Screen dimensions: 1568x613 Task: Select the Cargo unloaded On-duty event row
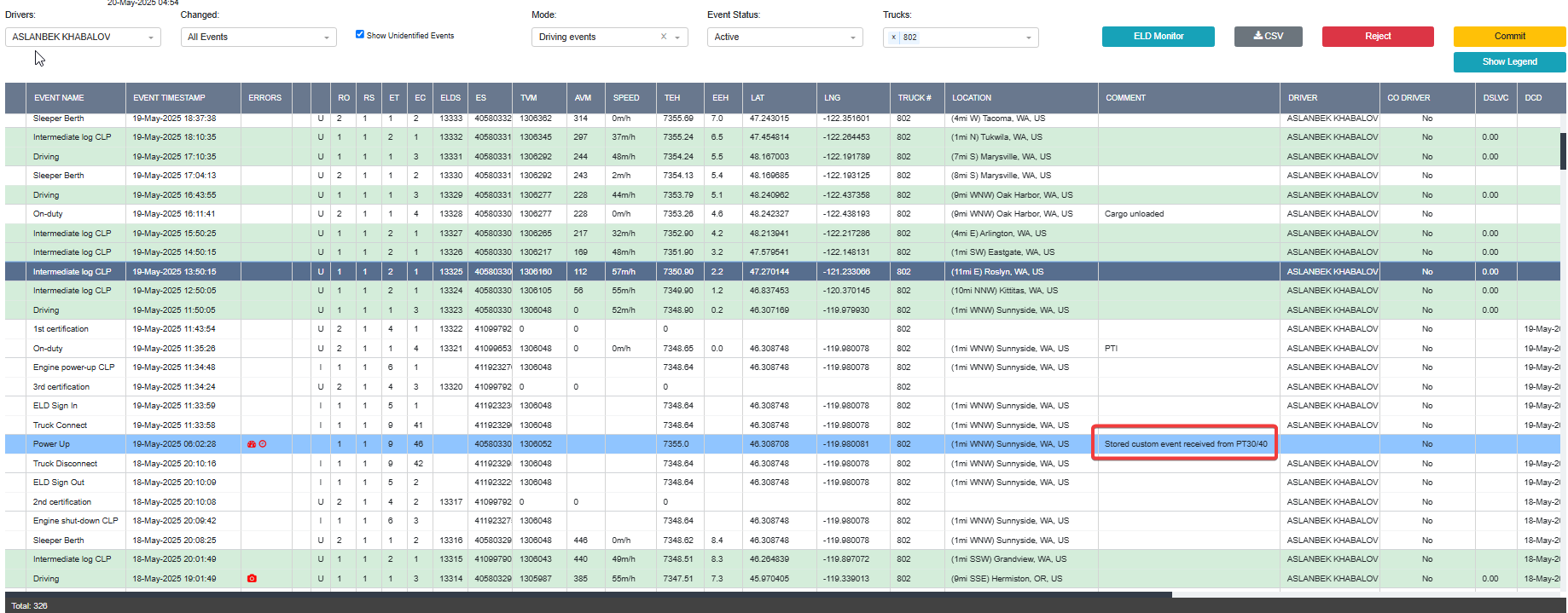coord(782,214)
